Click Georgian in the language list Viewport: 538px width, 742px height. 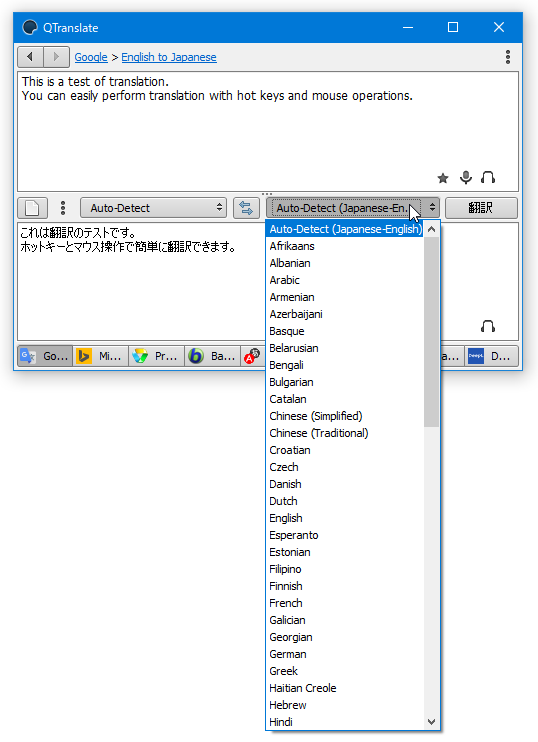344,638
